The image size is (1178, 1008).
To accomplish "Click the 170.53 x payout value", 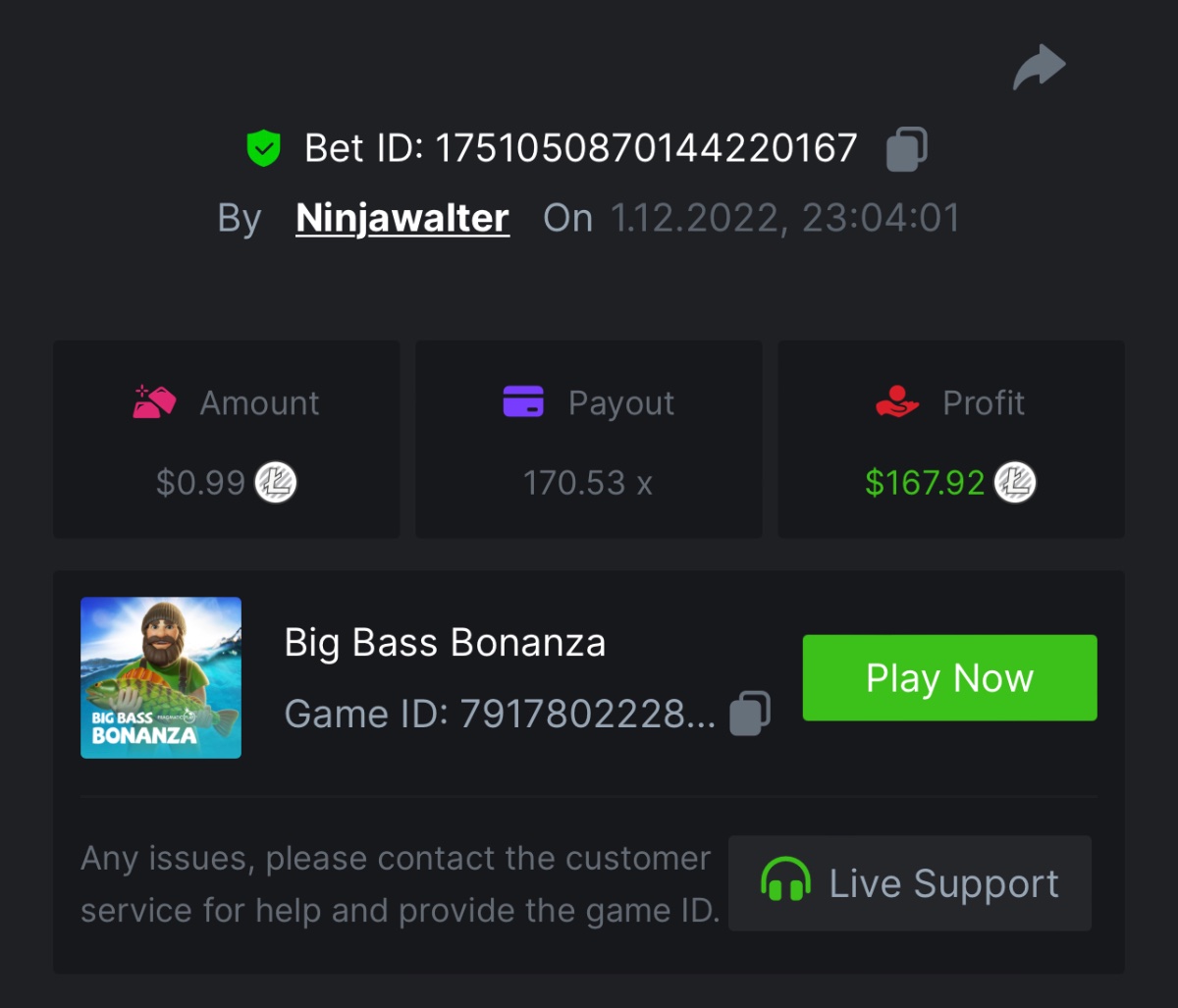I will click(x=587, y=483).
